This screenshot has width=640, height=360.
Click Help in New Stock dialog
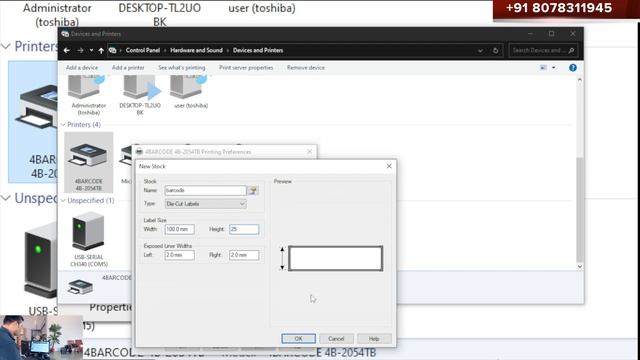pos(374,339)
